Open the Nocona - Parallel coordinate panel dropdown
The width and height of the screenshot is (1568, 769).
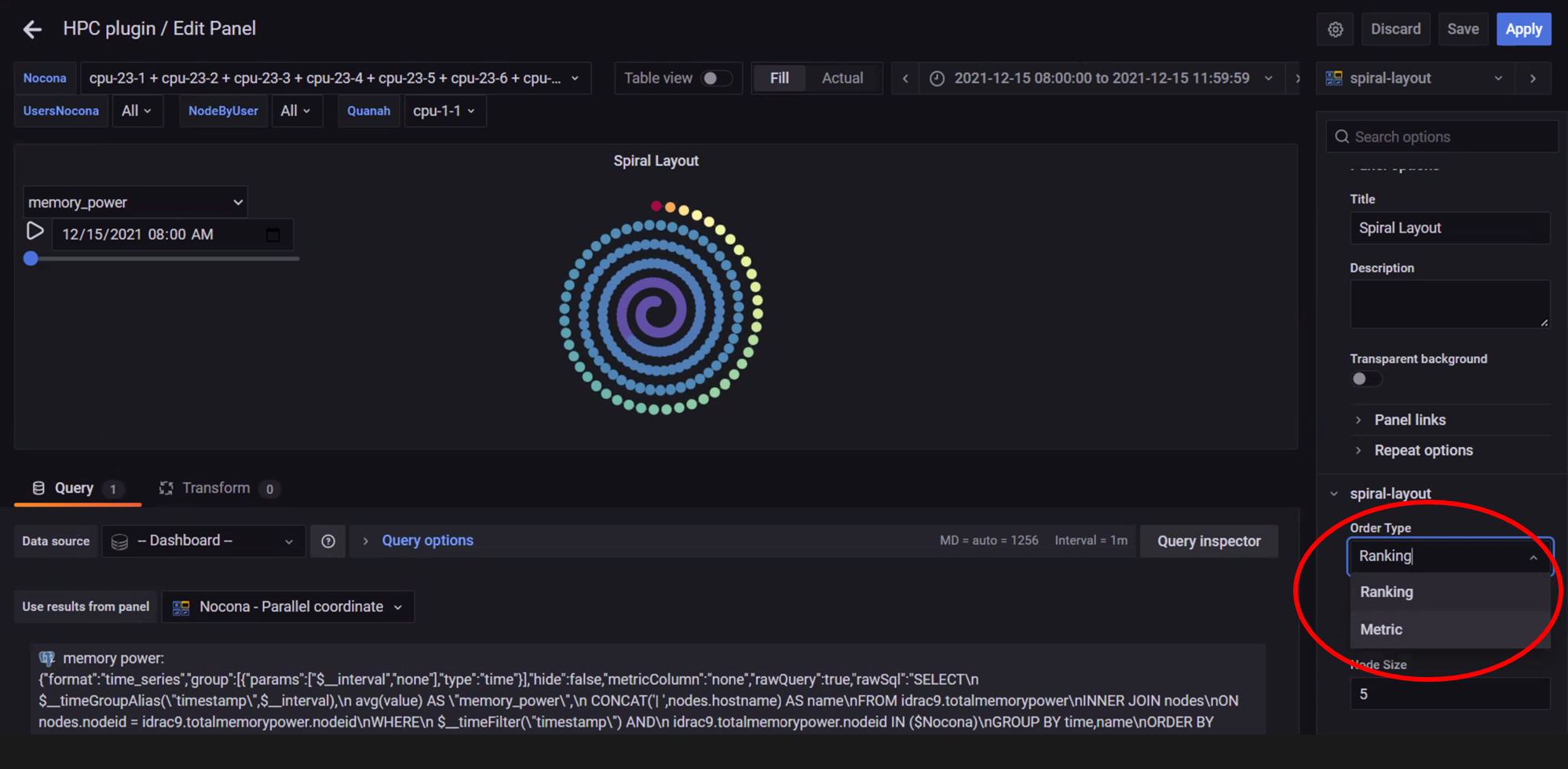[x=288, y=607]
